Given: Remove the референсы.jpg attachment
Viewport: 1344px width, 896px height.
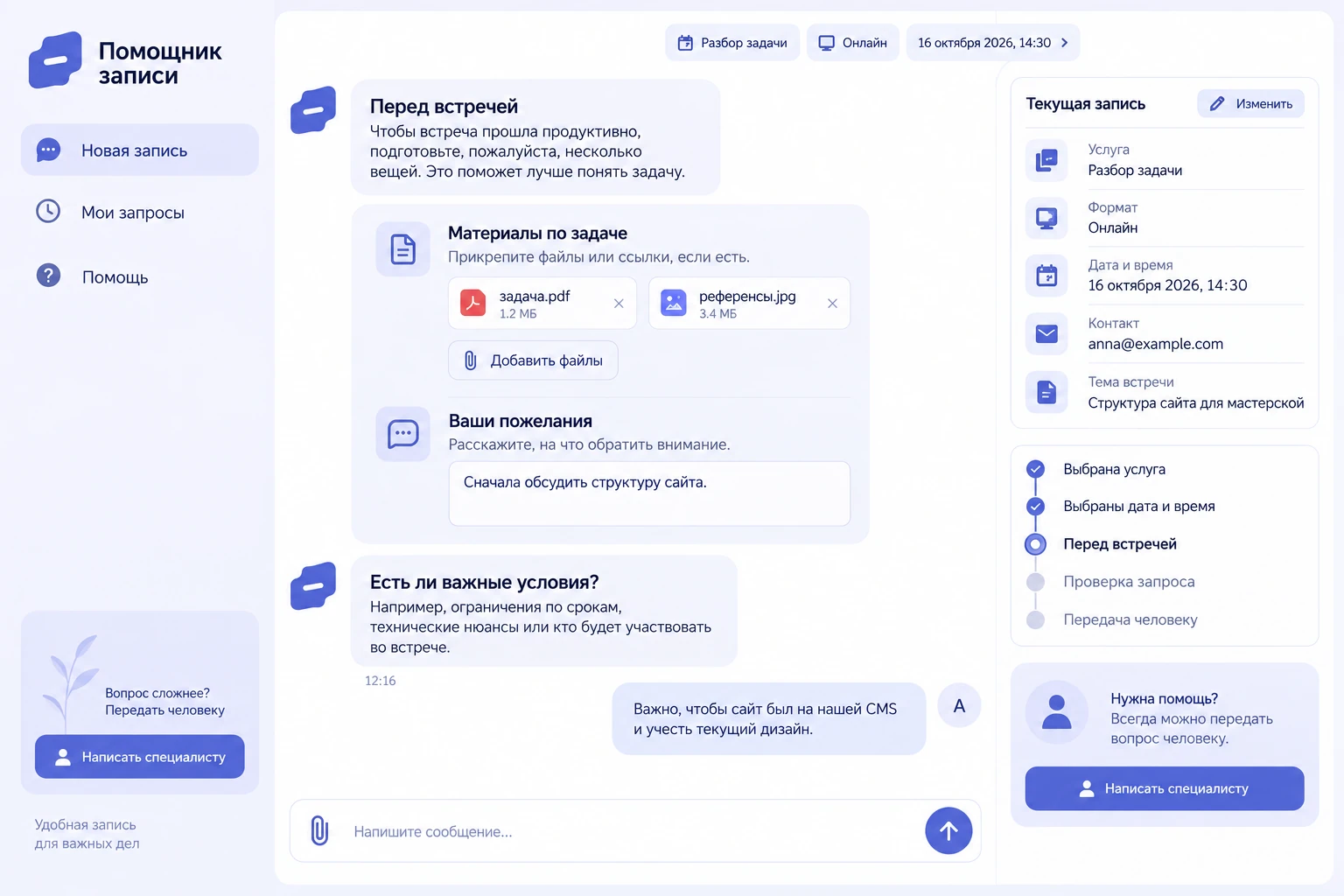Looking at the screenshot, I should [x=832, y=304].
